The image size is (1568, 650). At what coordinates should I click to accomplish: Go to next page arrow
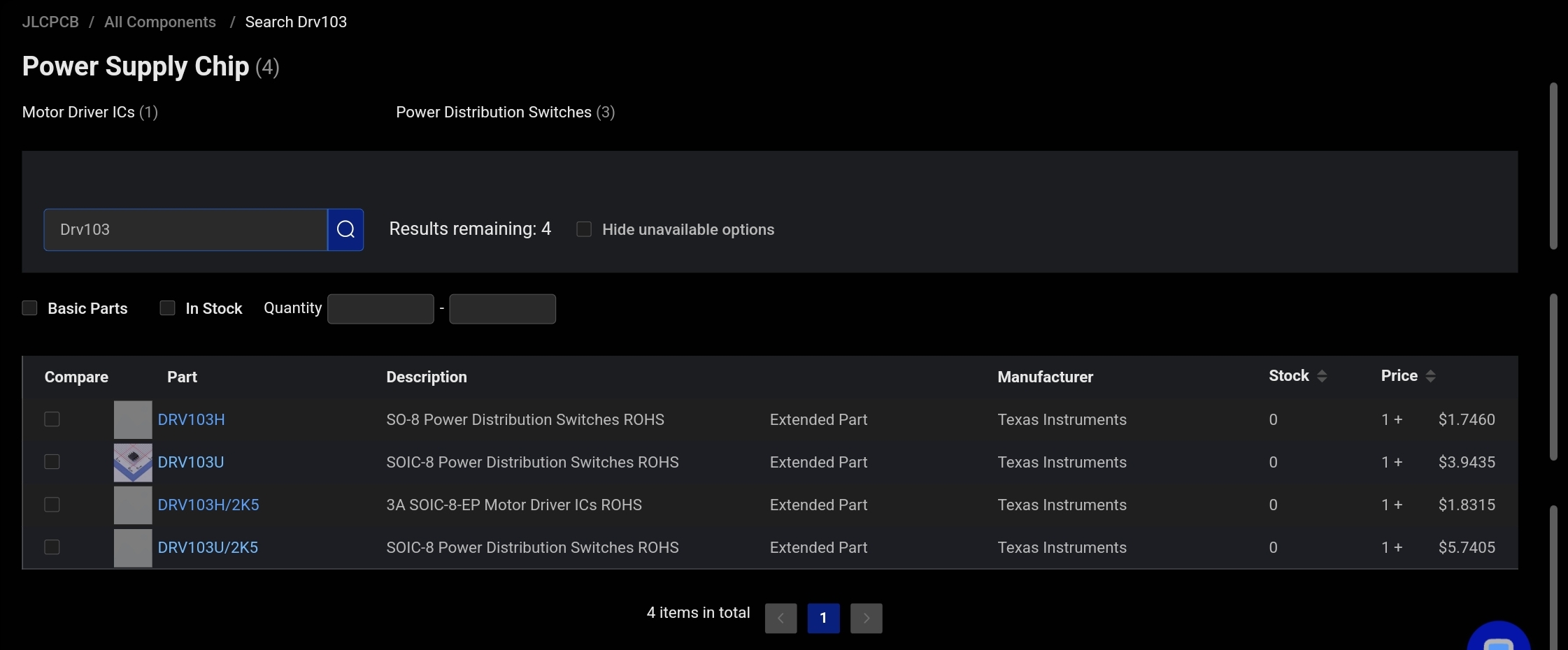pos(866,618)
